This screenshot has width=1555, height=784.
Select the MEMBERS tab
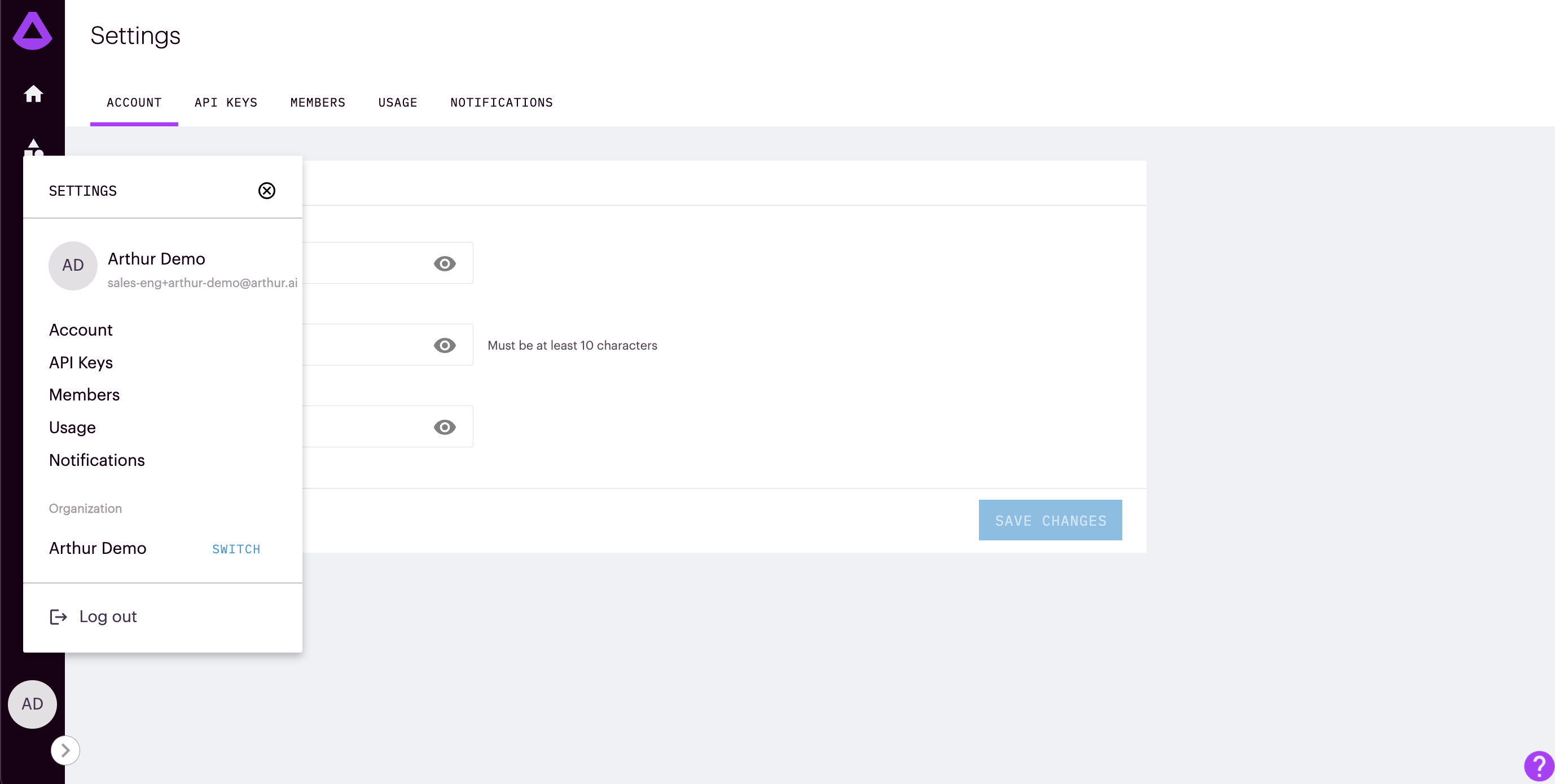coord(318,103)
